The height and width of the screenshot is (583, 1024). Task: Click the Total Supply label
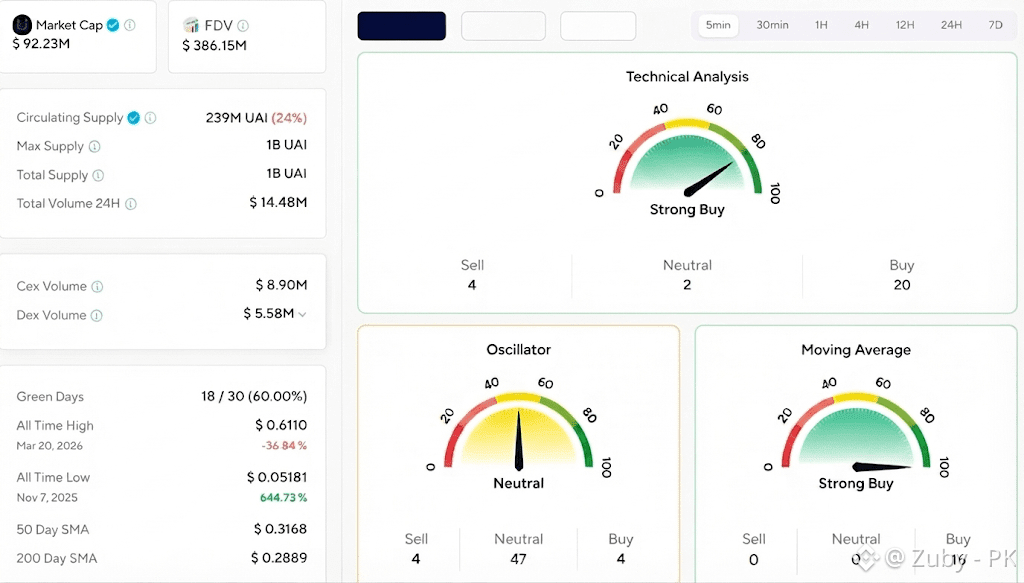tap(52, 175)
